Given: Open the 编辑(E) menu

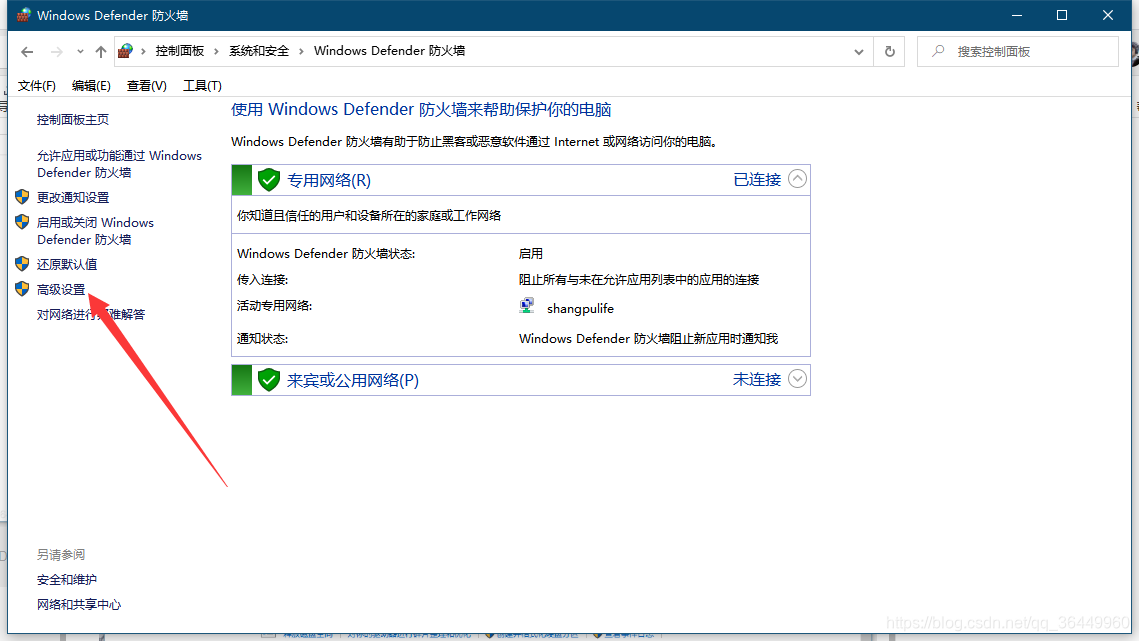Looking at the screenshot, I should (91, 86).
